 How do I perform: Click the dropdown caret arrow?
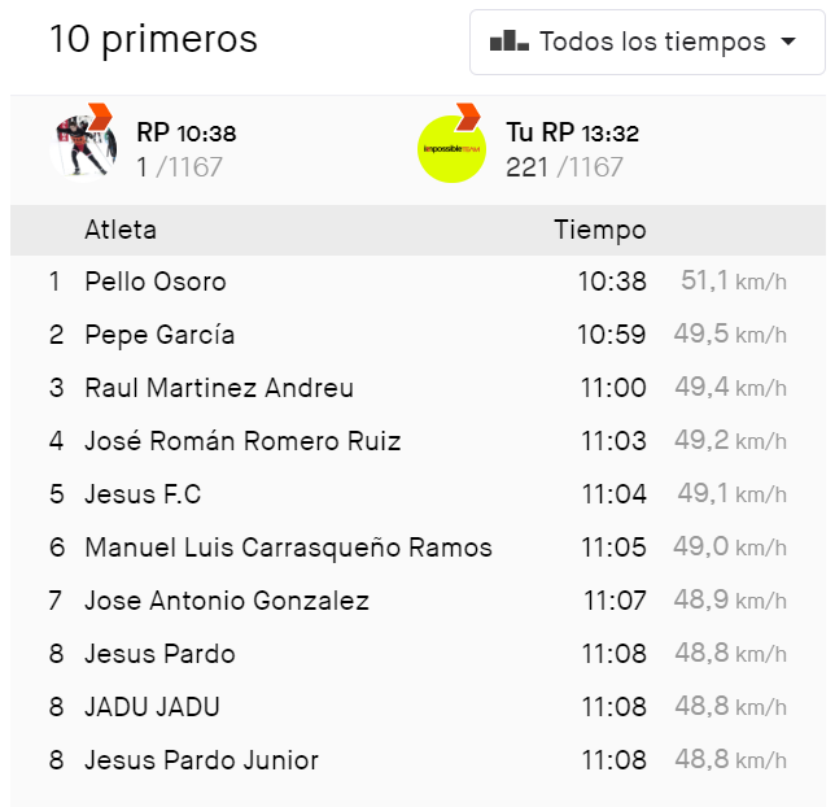[x=788, y=43]
